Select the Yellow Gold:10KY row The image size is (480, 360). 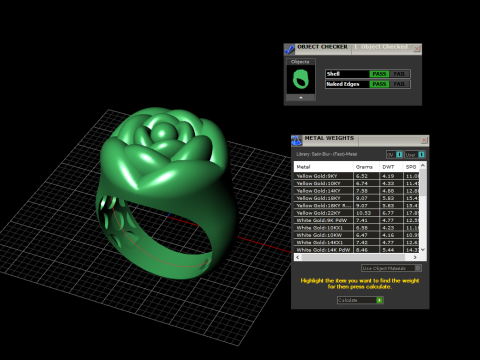tap(356, 183)
